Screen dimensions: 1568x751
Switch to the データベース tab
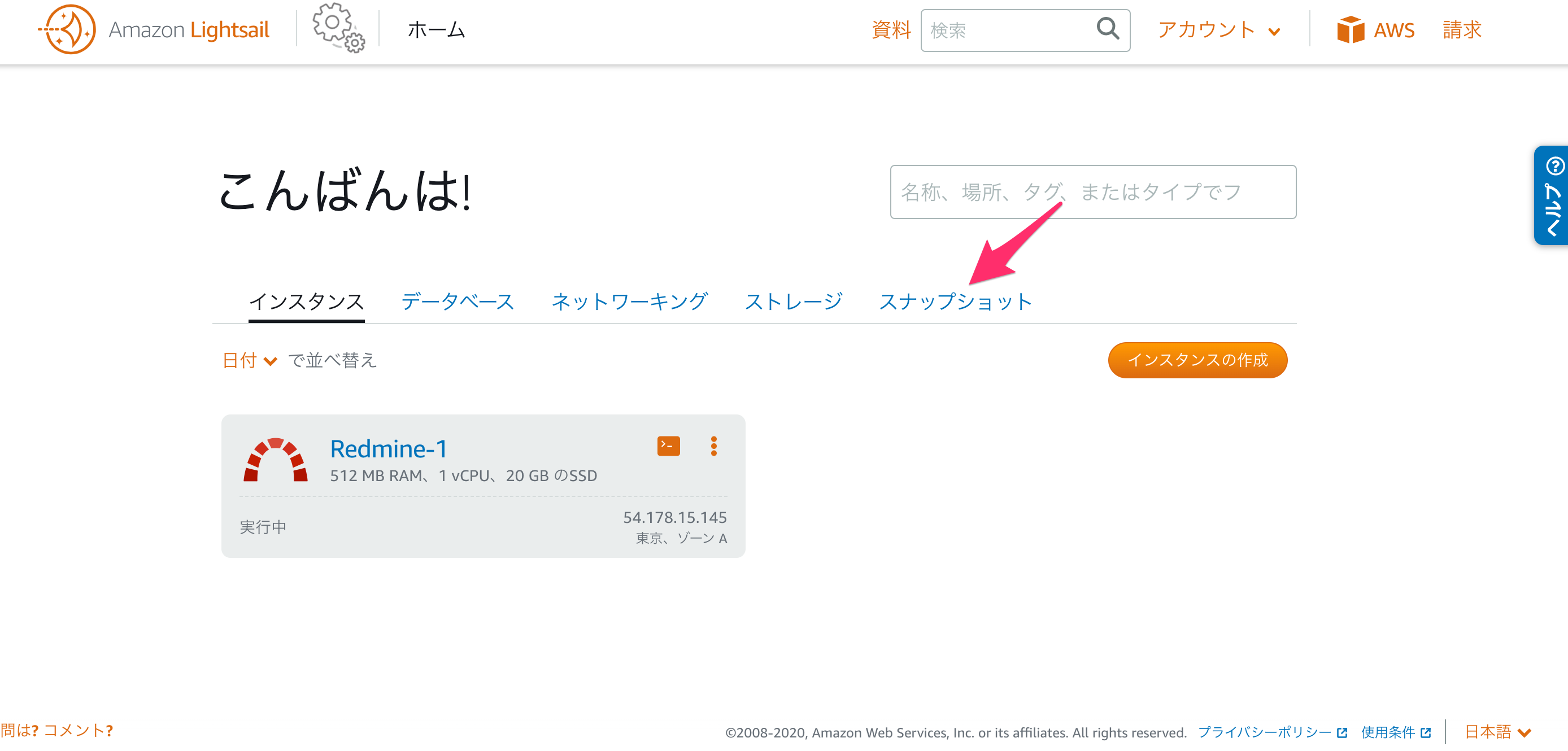(457, 302)
